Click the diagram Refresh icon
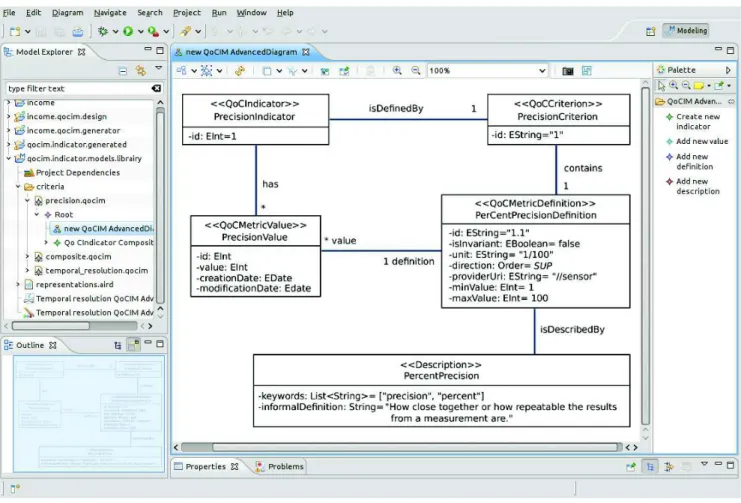The height and width of the screenshot is (503, 741). [241, 71]
